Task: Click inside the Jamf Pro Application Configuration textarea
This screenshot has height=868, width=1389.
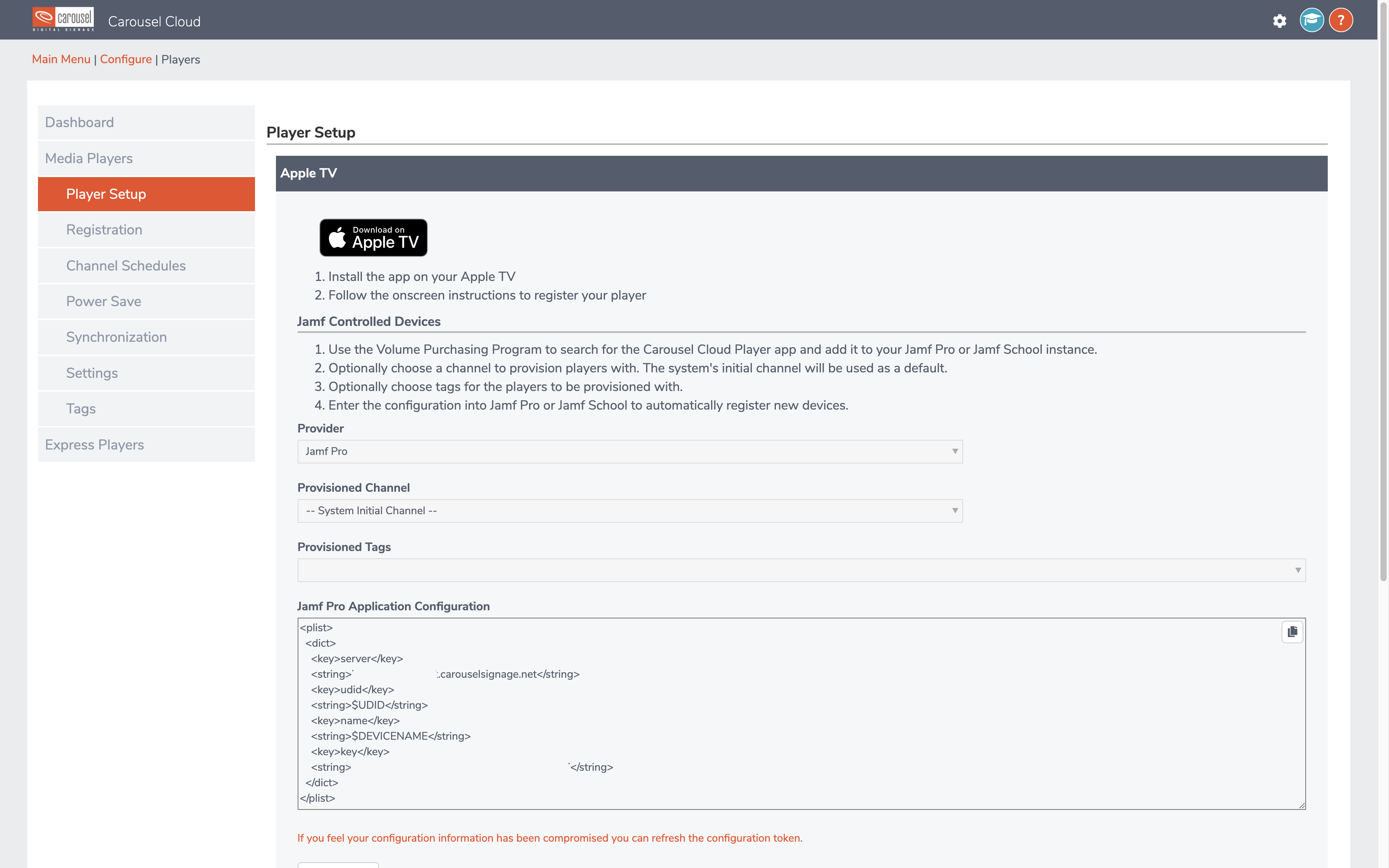Action: click(801, 713)
